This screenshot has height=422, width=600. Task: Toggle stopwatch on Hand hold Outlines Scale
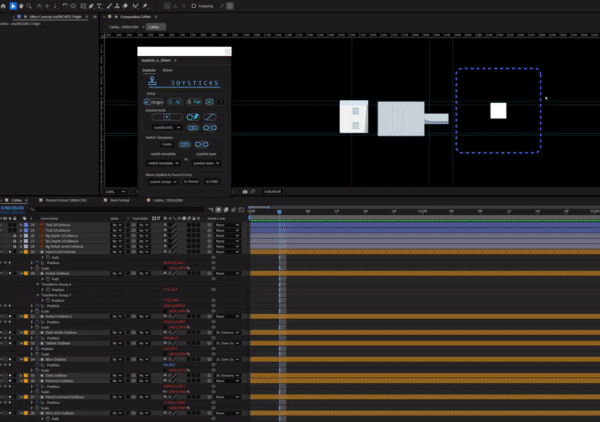click(x=38, y=268)
